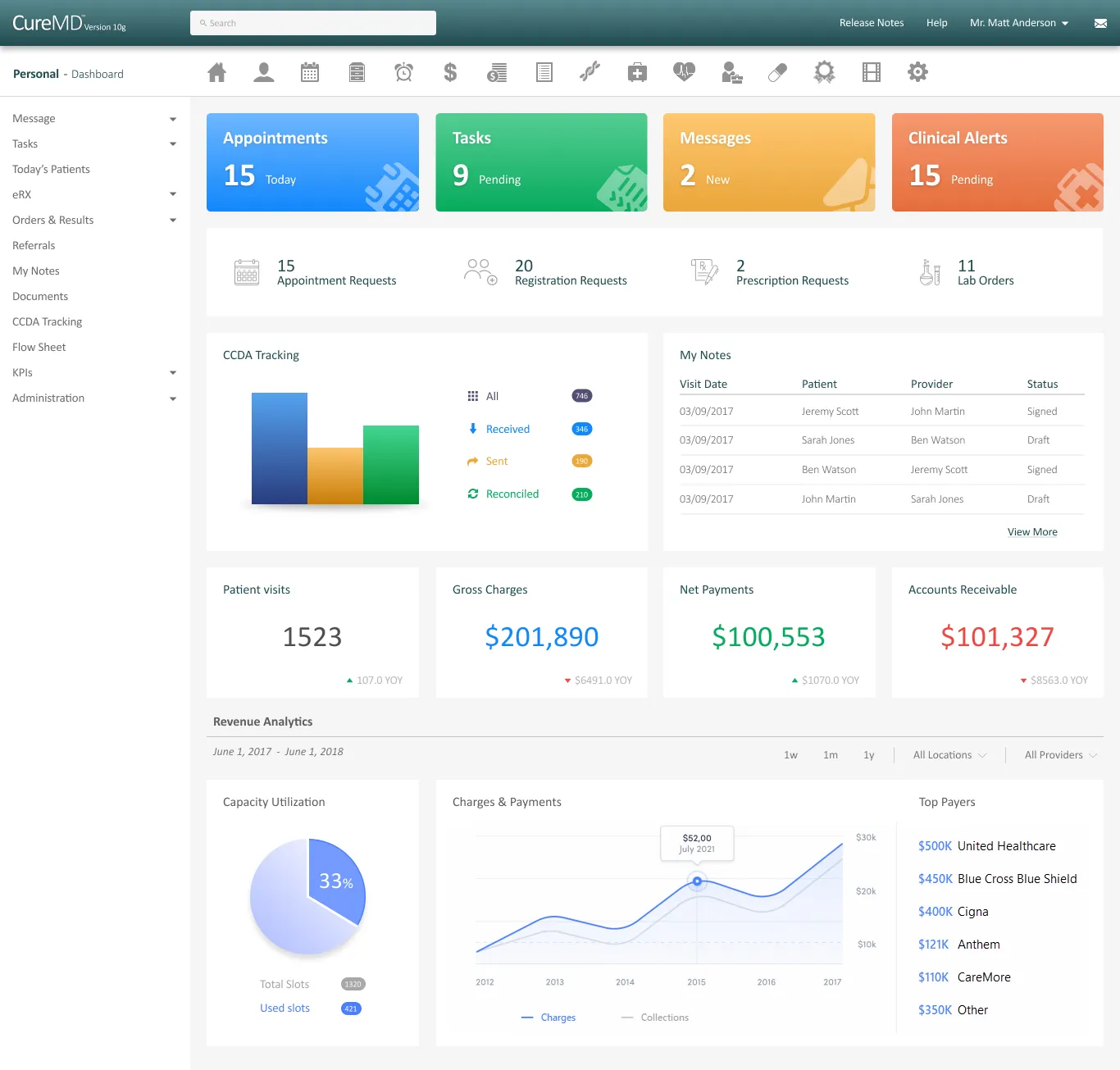Open the Home icon in toolbar
This screenshot has height=1070, width=1120.
coord(216,73)
